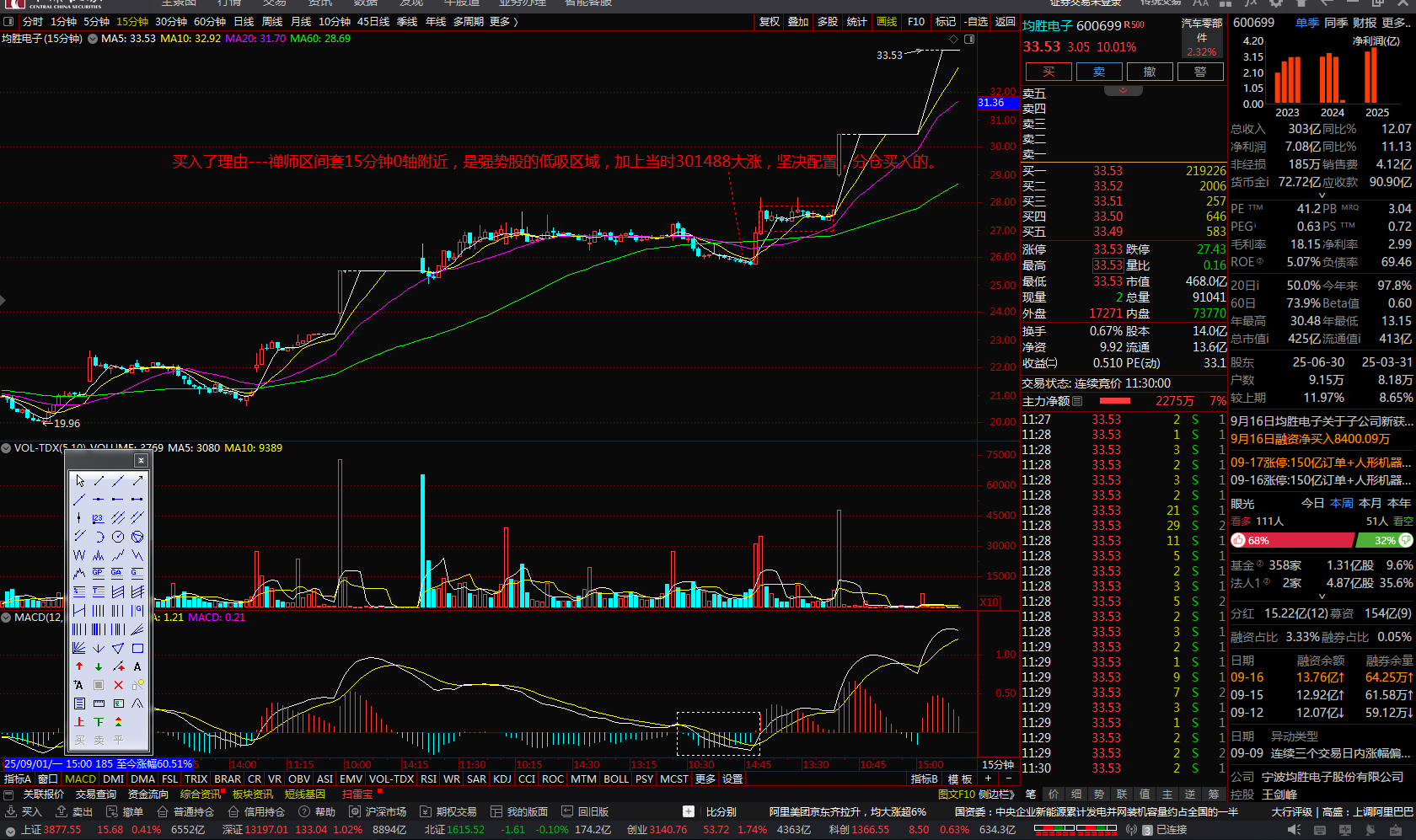Toggle 多股 multi-stock view
1416x840 pixels.
(828, 22)
